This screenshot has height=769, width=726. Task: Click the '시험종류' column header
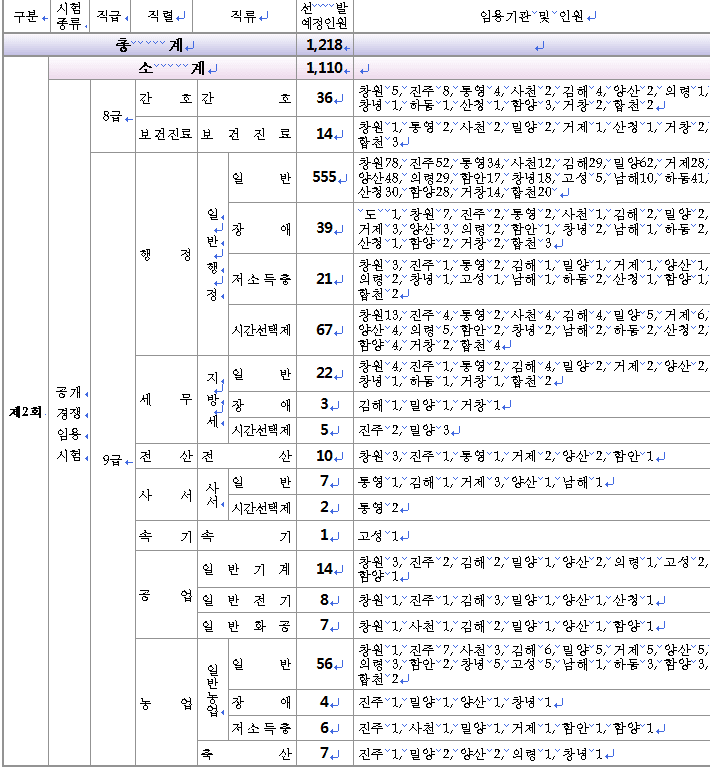[70, 16]
